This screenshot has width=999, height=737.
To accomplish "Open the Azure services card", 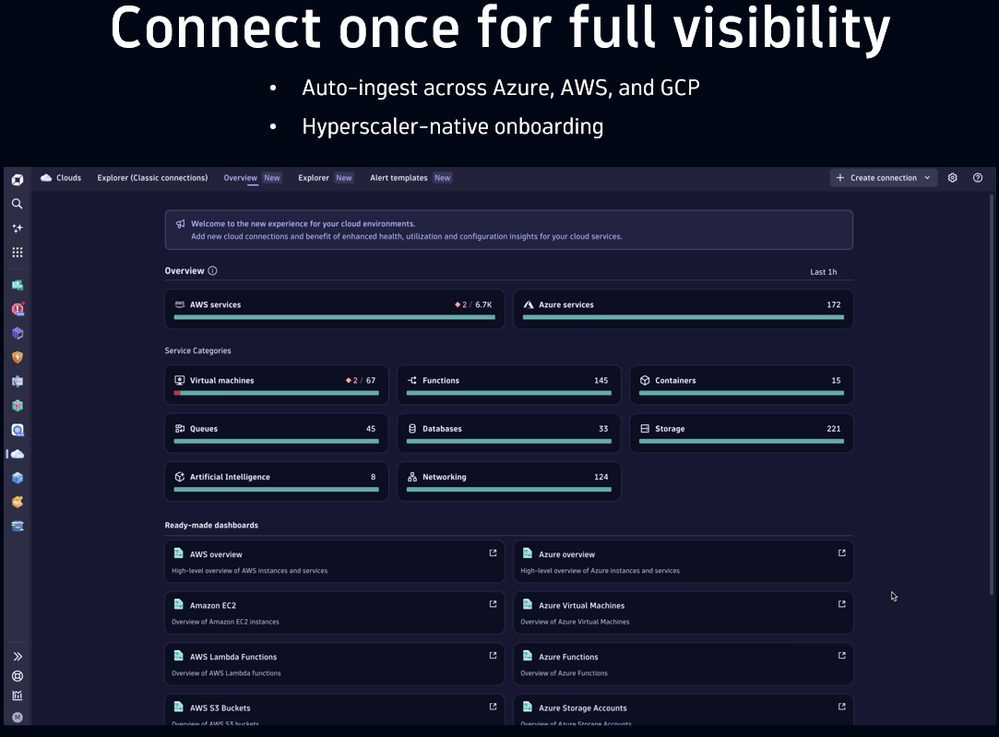I will click(x=683, y=309).
